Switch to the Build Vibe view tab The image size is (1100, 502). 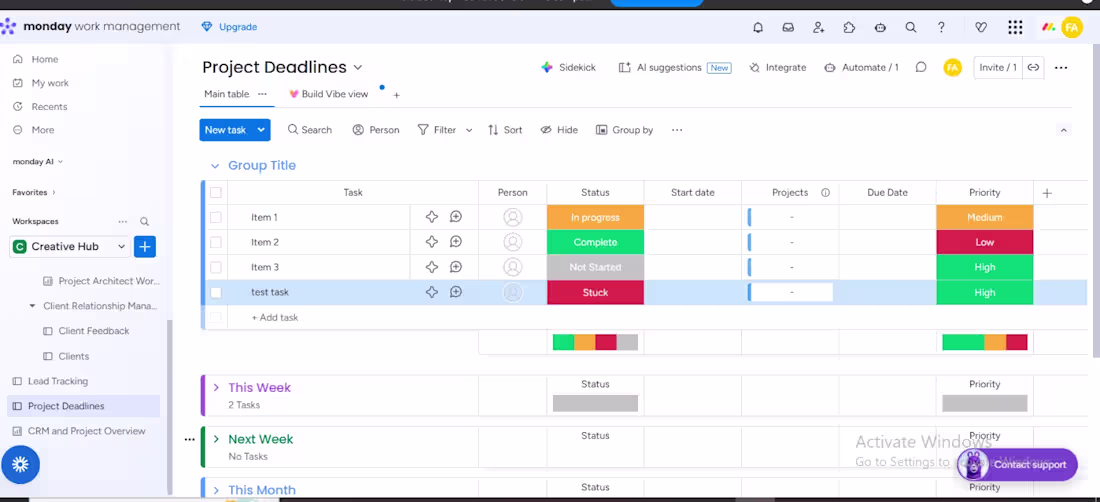click(328, 94)
